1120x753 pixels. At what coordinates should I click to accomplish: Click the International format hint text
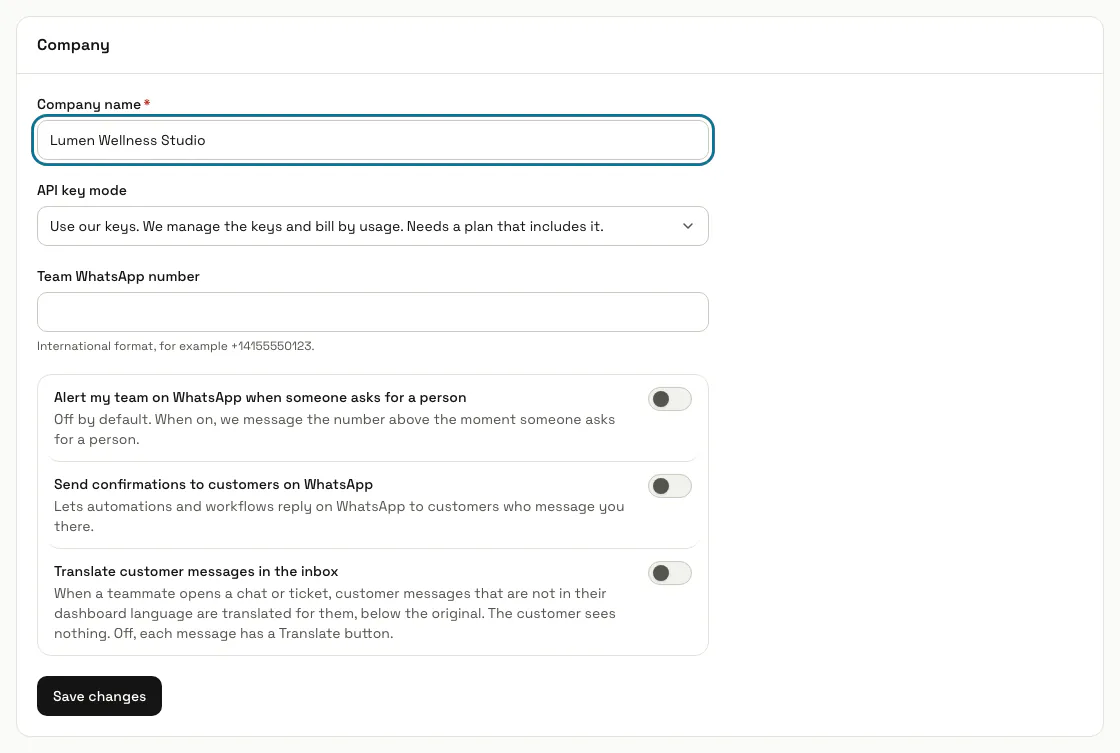176,346
